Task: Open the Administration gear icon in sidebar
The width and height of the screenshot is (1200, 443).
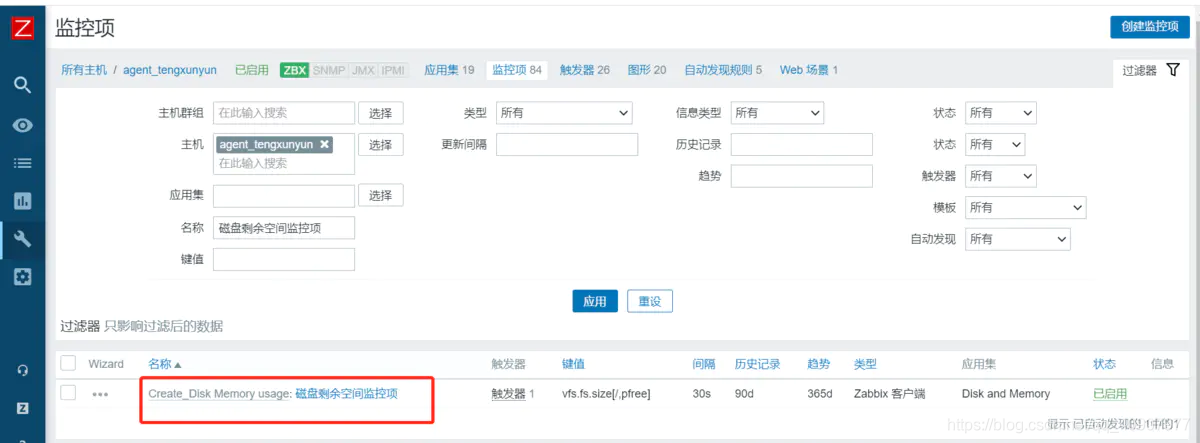Action: (x=22, y=277)
